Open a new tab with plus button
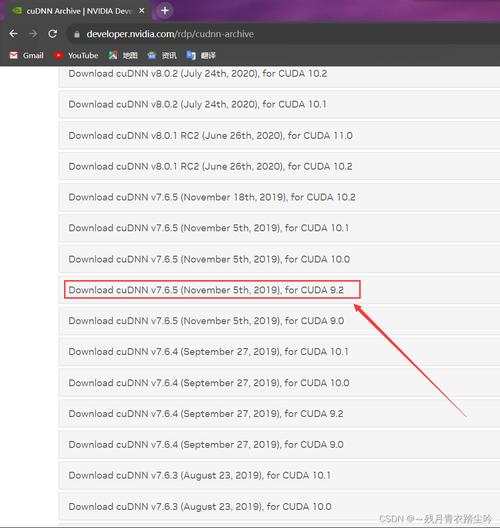Image resolution: width=500 pixels, height=528 pixels. (165, 10)
